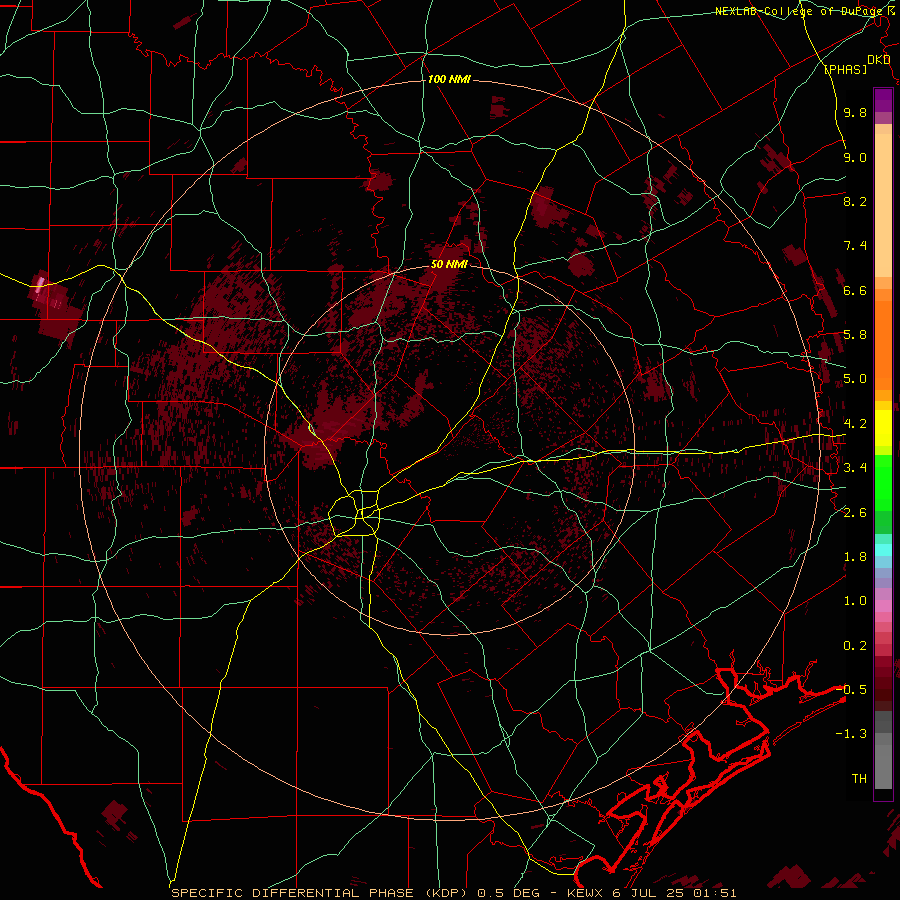
Task: Click the 8.2 scale value
Action: point(855,201)
